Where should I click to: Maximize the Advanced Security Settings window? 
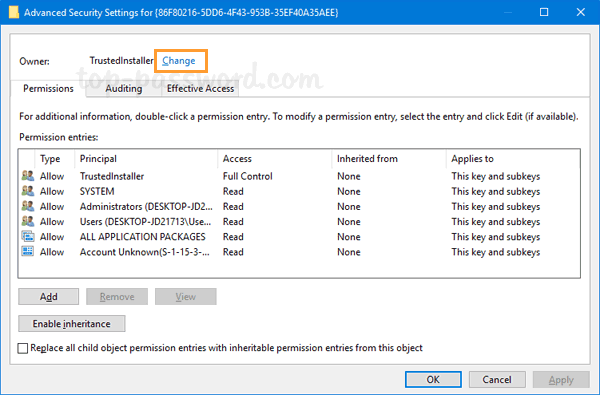544,12
